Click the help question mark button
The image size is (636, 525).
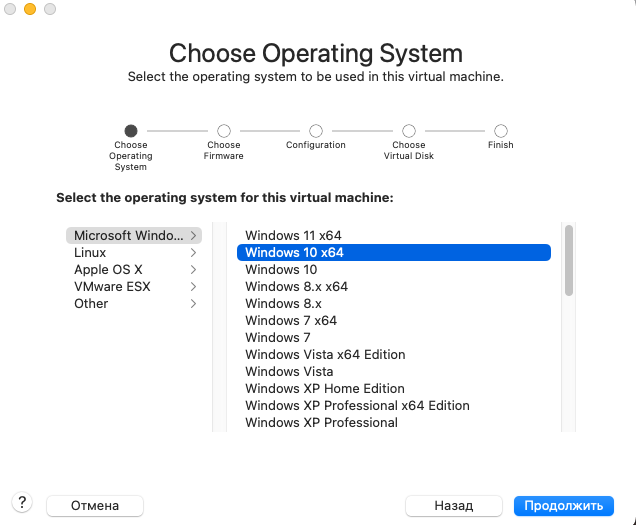21,504
